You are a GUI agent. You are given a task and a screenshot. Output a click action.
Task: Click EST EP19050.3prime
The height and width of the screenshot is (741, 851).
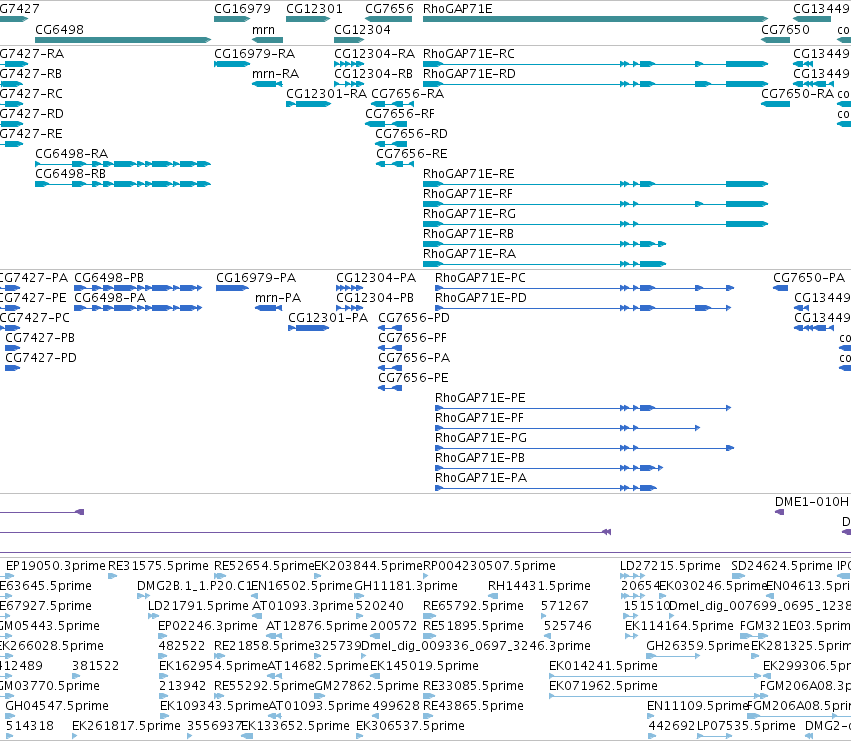[x=56, y=566]
